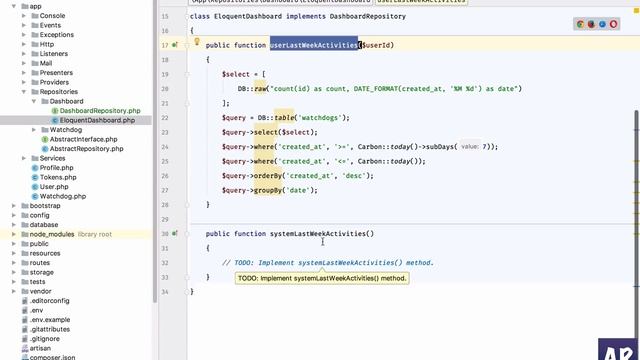Select the Http folder
This screenshot has height=360, width=640.
tap(47, 44)
